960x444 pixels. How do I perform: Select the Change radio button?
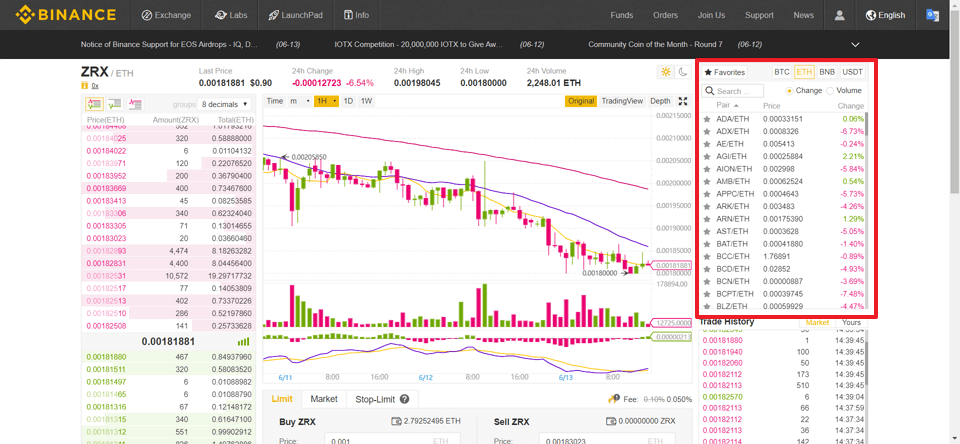[x=789, y=91]
